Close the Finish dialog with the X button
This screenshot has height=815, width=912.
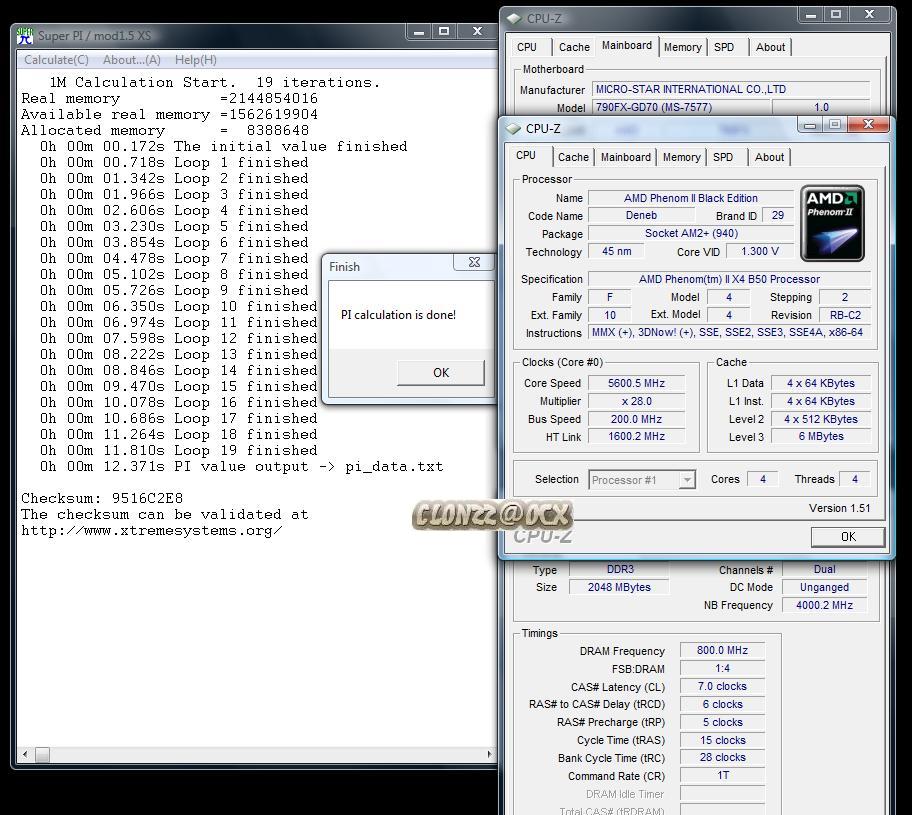click(x=474, y=262)
